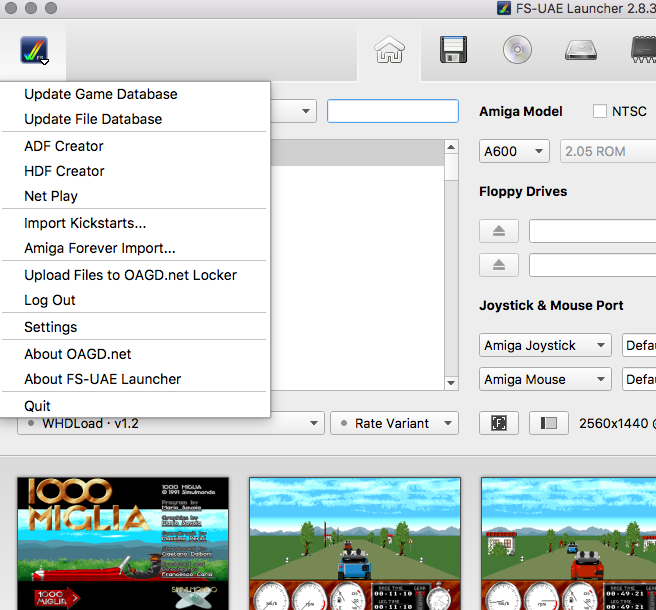Toggle the fullscreen mode button

(x=499, y=423)
